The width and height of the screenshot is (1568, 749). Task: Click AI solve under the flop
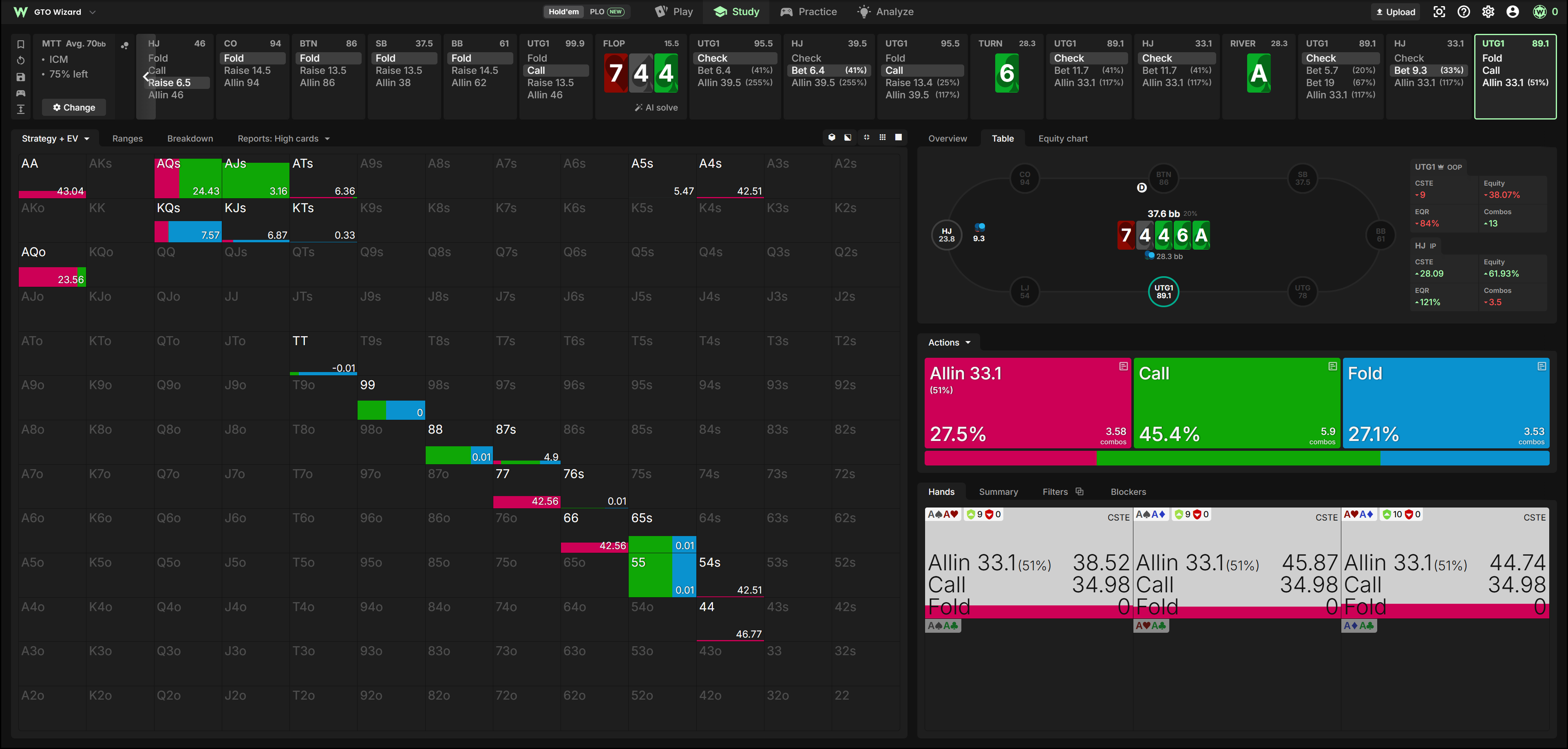(656, 107)
